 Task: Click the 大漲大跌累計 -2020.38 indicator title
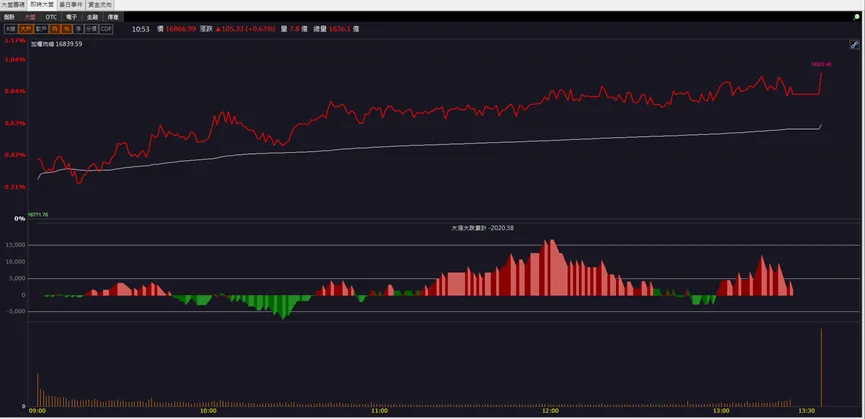(x=483, y=227)
